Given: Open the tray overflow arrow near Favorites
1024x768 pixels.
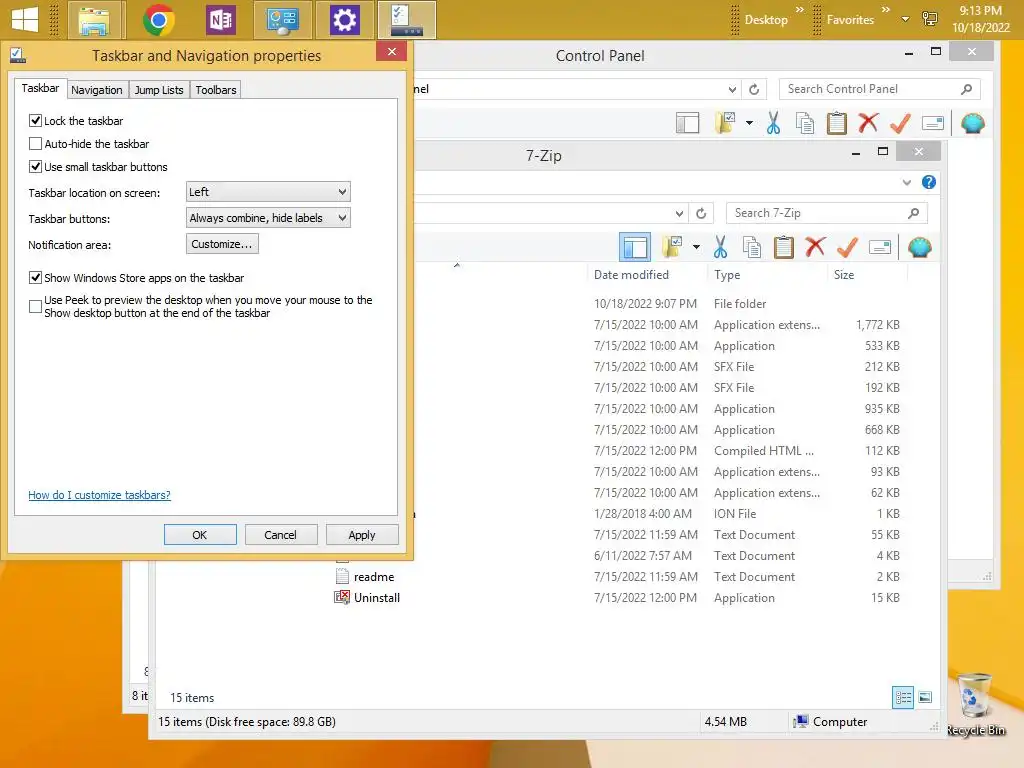Looking at the screenshot, I should pyautogui.click(x=905, y=19).
